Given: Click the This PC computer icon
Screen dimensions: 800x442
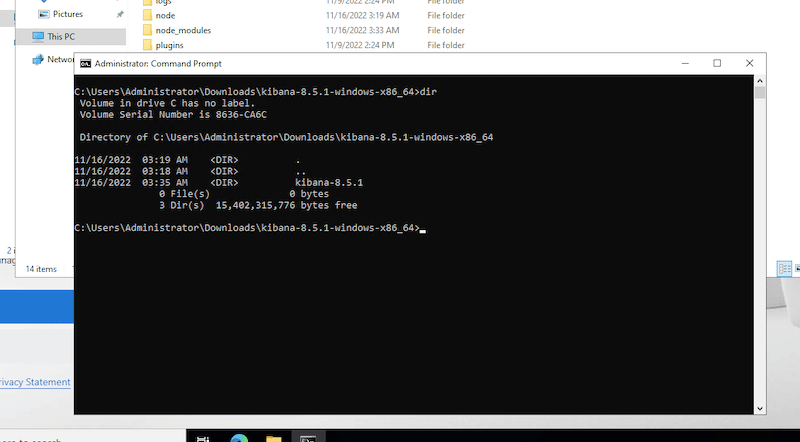Looking at the screenshot, I should (x=38, y=36).
